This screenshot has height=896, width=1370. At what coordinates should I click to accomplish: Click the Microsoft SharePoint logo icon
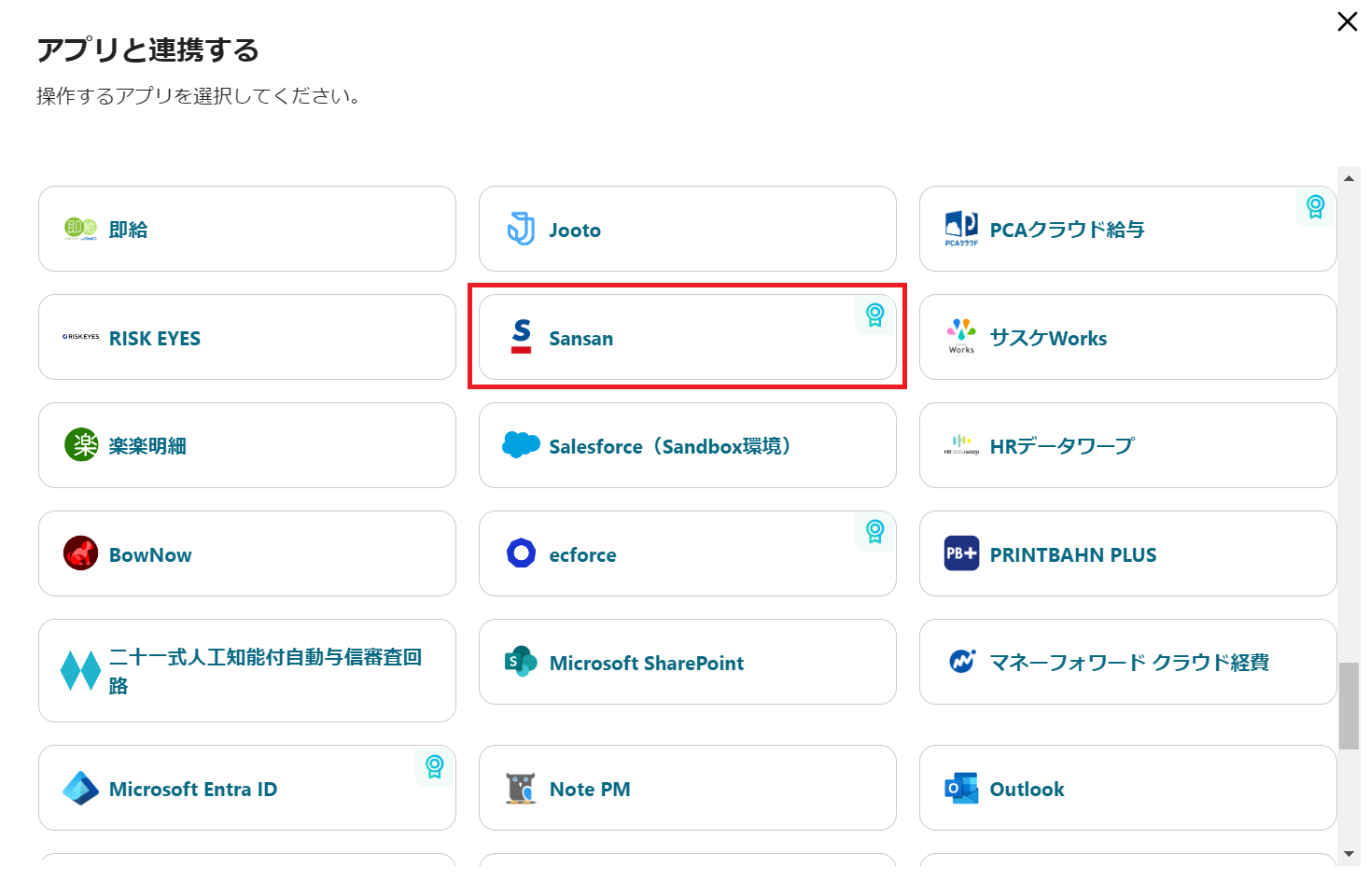click(521, 662)
